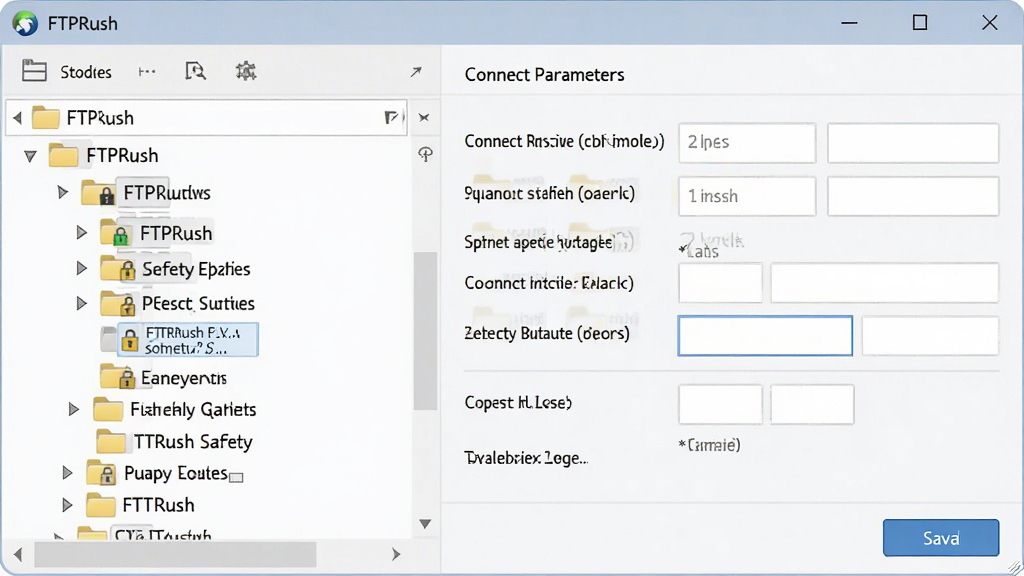1024x576 pixels.
Task: Expand the green-locked FTPRush node
Action: click(x=82, y=232)
